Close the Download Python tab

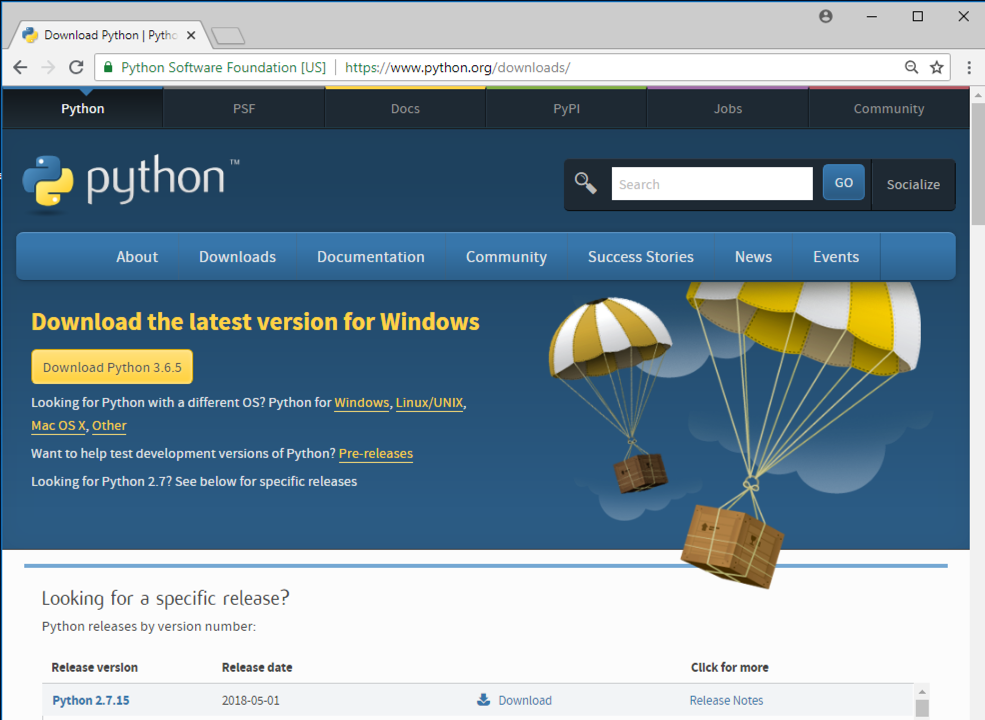191,35
